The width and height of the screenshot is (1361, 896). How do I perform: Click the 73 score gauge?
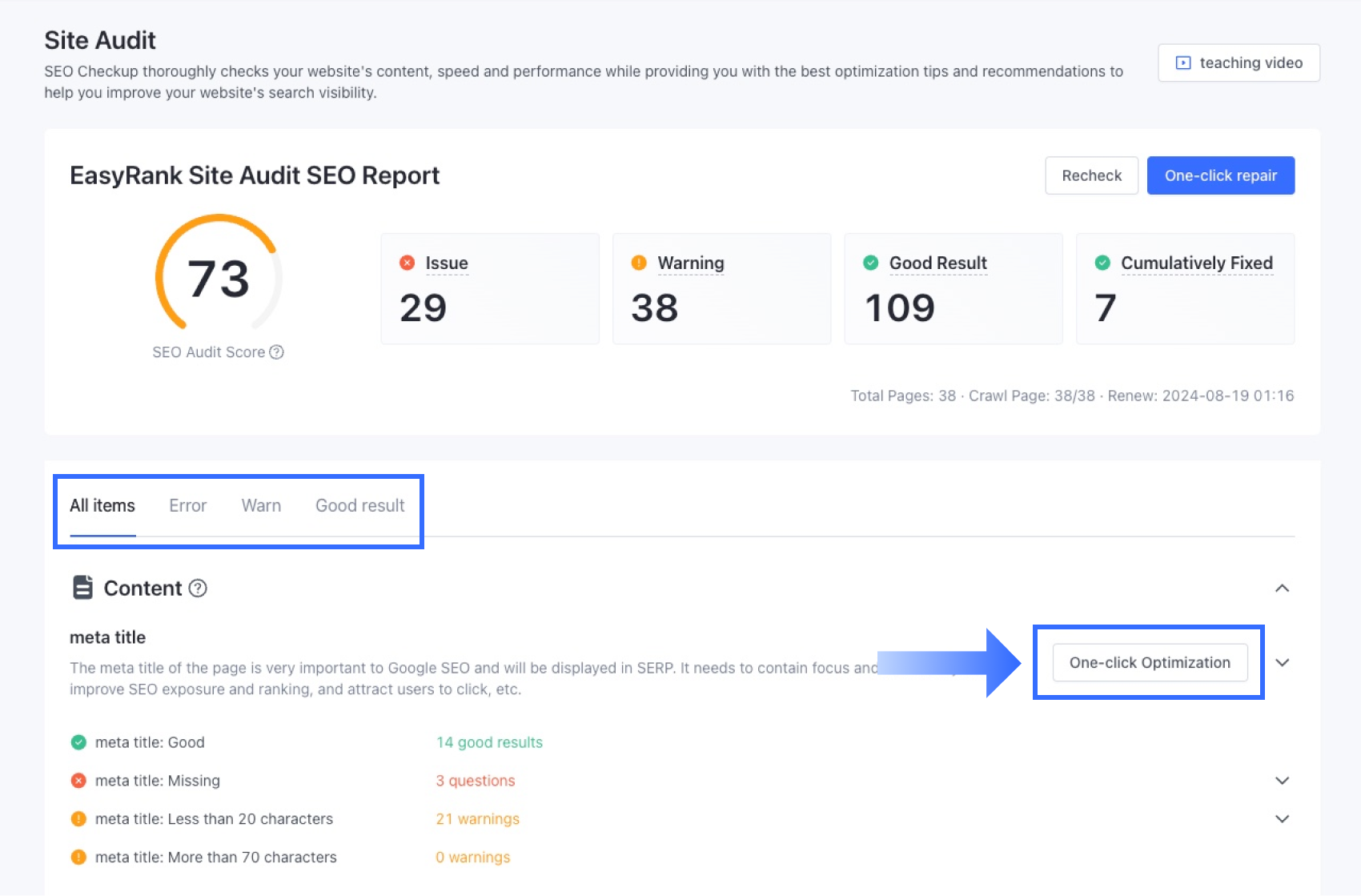tap(219, 278)
